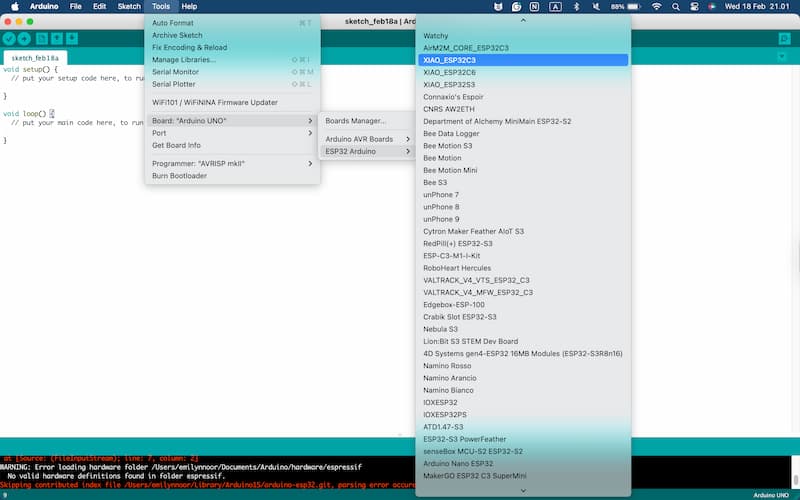Select the XIAO_ESP32S3 board
This screenshot has height=500, width=800.
pos(523,85)
